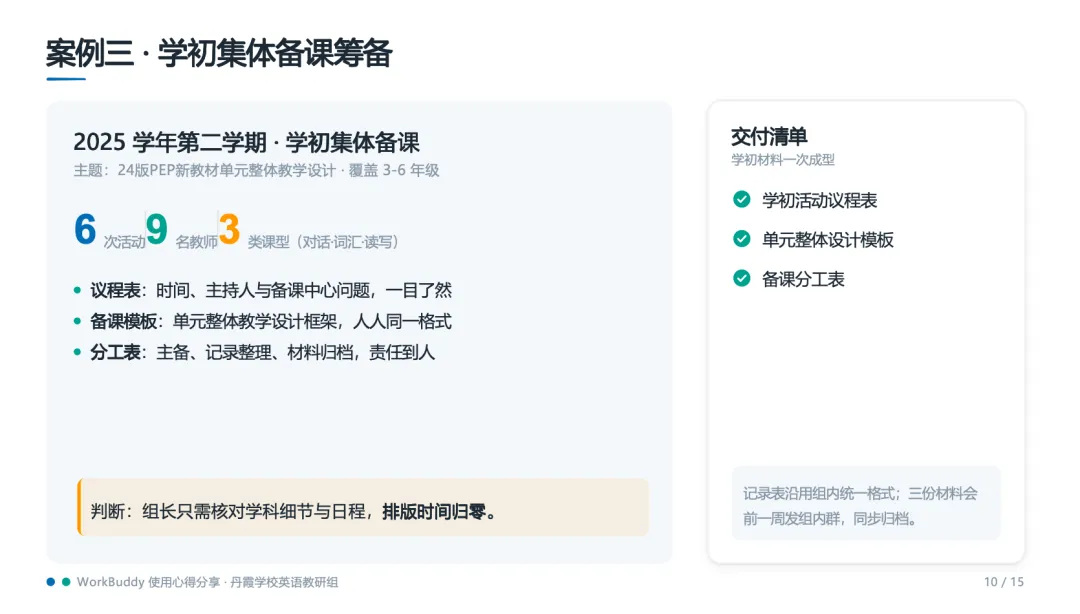1080x614 pixels.
Task: Click the gray note about 记录表沿用组内统一格式
Action: [866, 504]
